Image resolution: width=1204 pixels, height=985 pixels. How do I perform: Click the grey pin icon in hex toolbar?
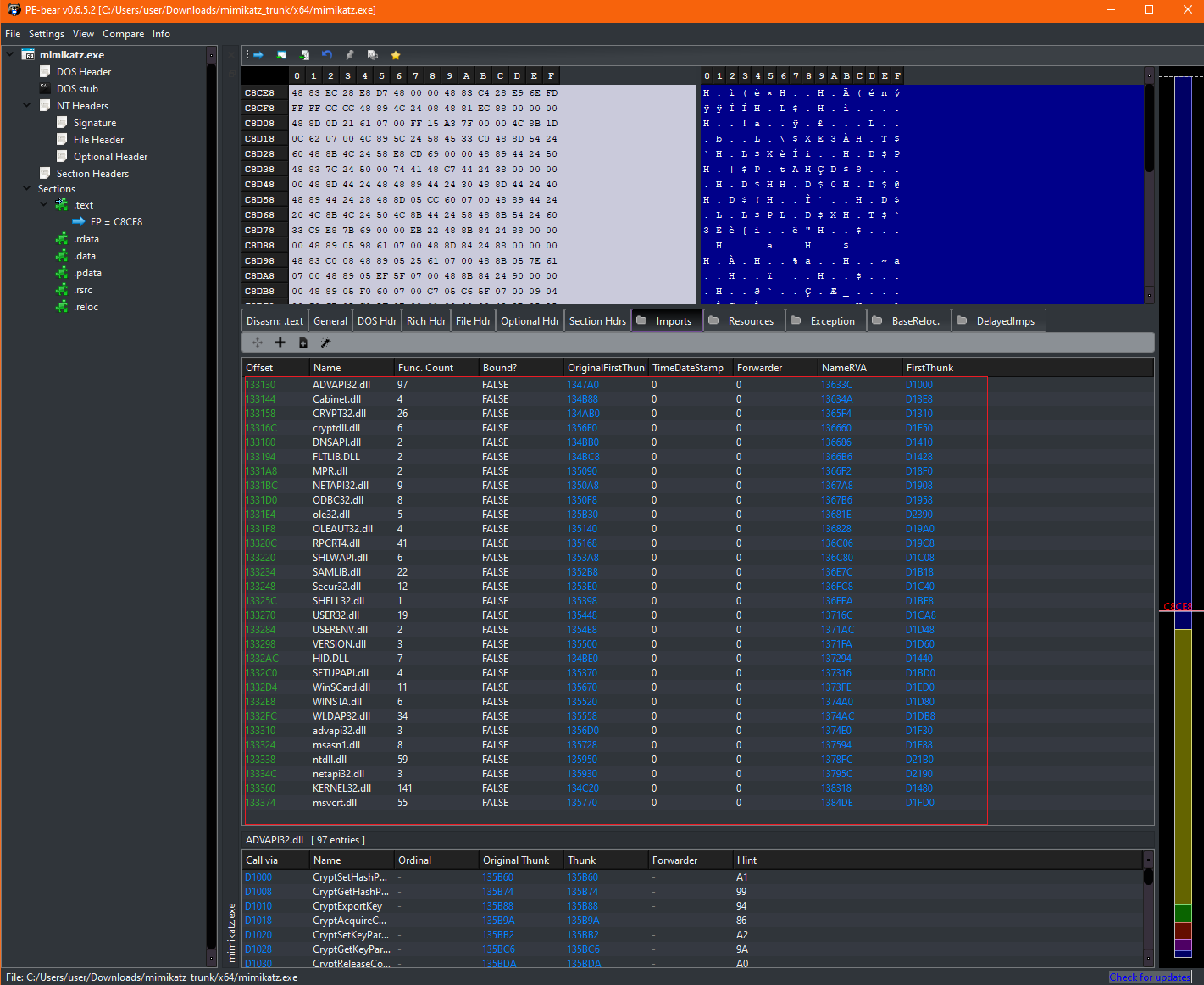350,55
